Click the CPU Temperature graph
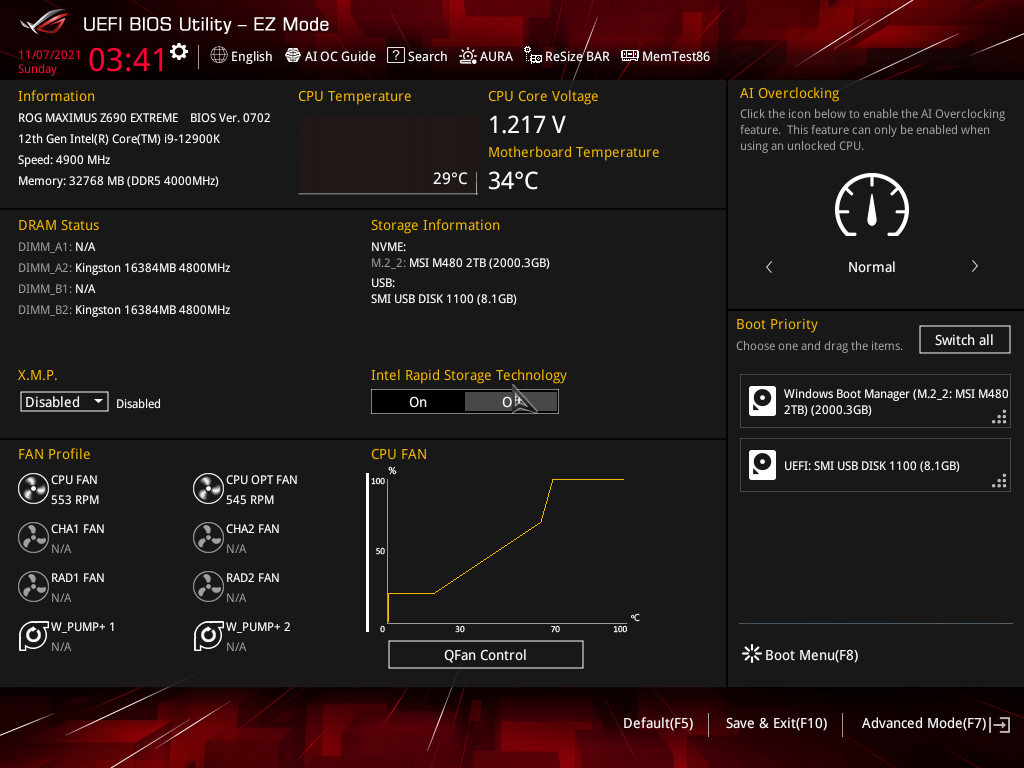This screenshot has height=768, width=1024. (387, 155)
